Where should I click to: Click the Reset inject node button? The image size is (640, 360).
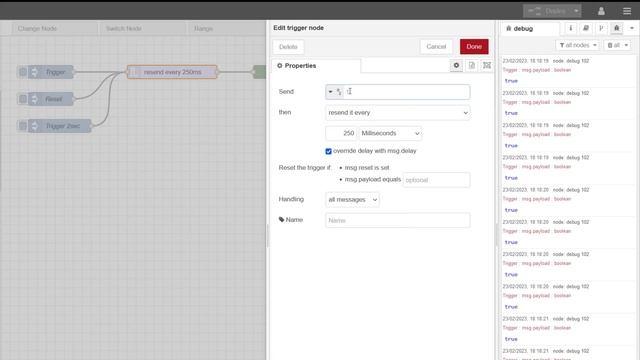coord(22,99)
